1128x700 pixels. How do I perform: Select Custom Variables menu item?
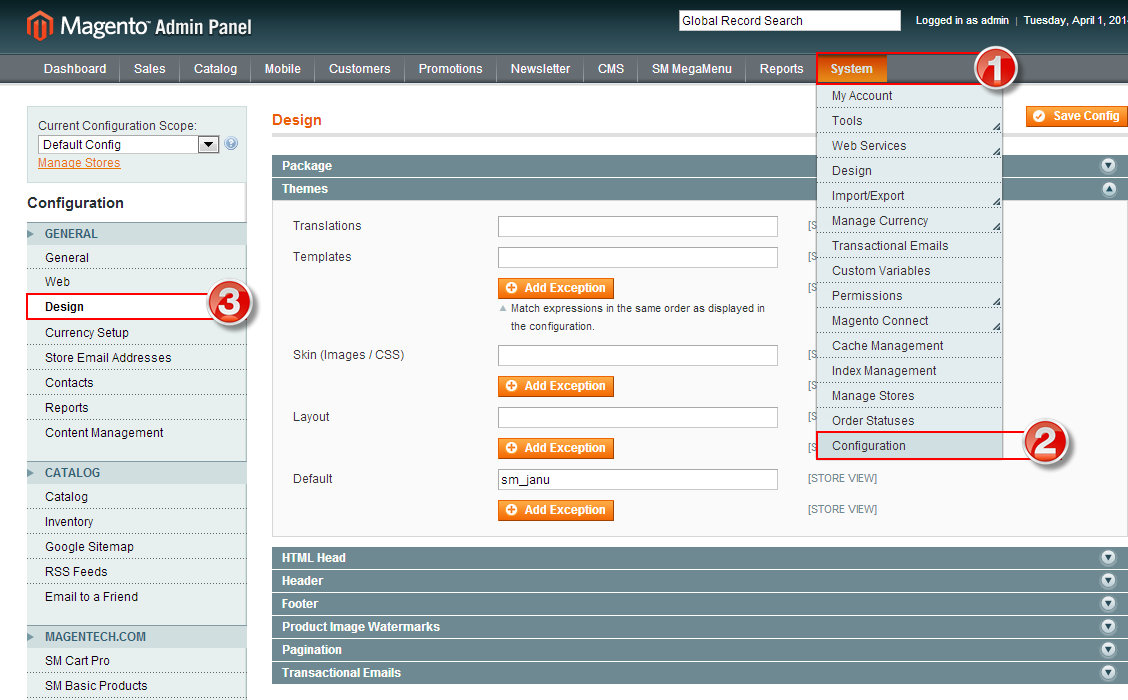[x=909, y=271]
